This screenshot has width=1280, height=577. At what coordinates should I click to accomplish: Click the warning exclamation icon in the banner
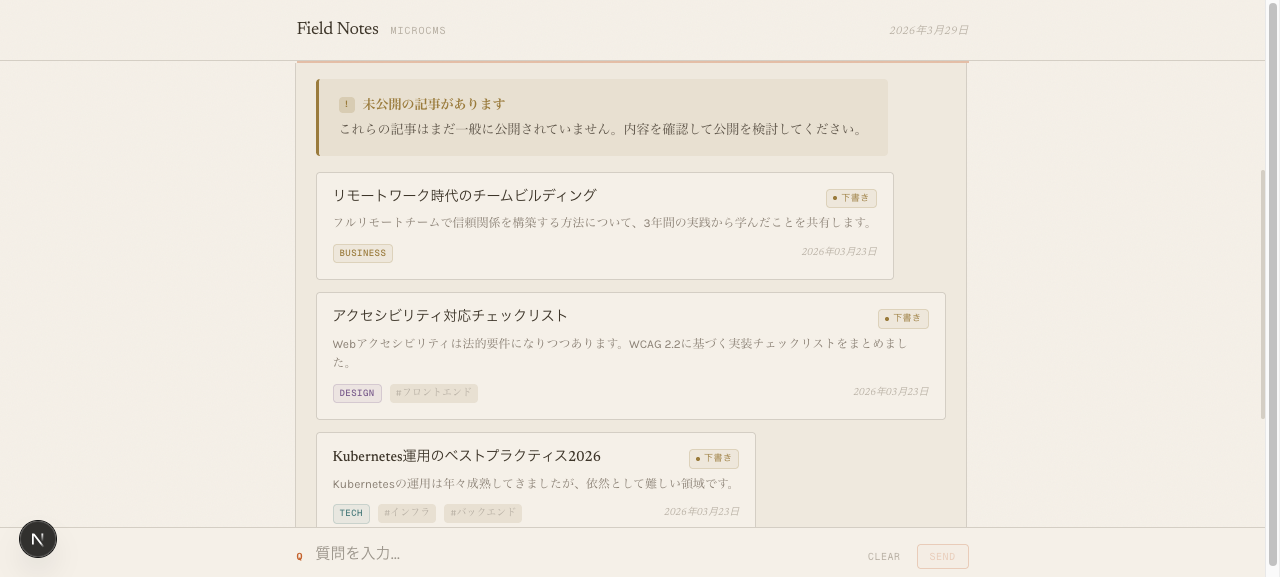(346, 104)
